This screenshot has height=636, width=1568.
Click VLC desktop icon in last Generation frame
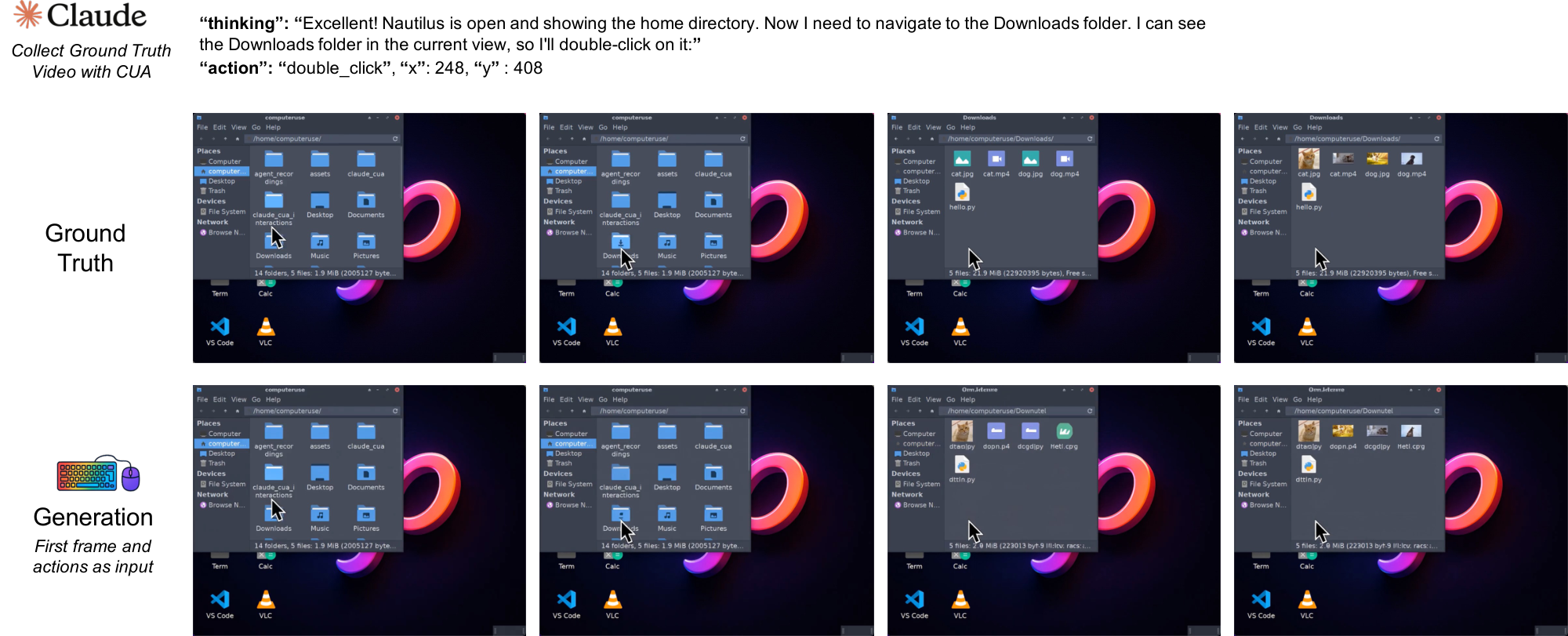click(x=1307, y=600)
